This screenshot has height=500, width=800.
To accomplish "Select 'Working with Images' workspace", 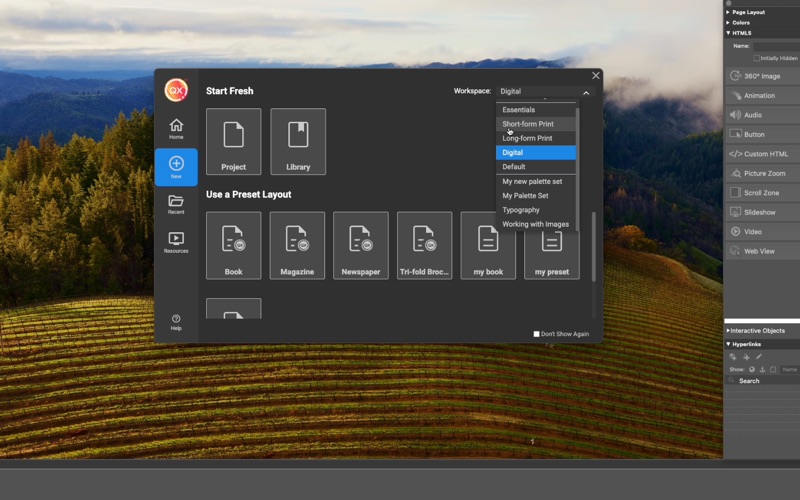I will (x=536, y=224).
